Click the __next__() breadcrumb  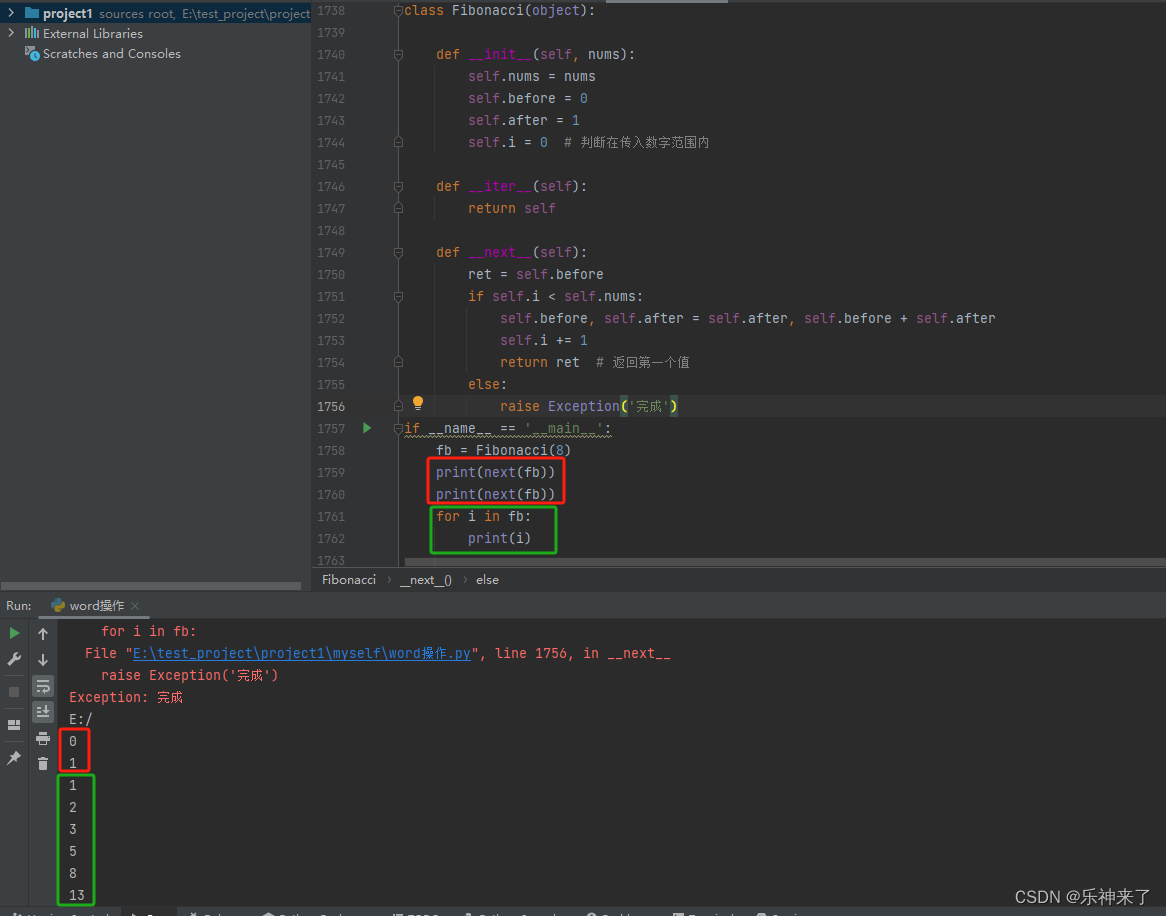click(x=426, y=580)
